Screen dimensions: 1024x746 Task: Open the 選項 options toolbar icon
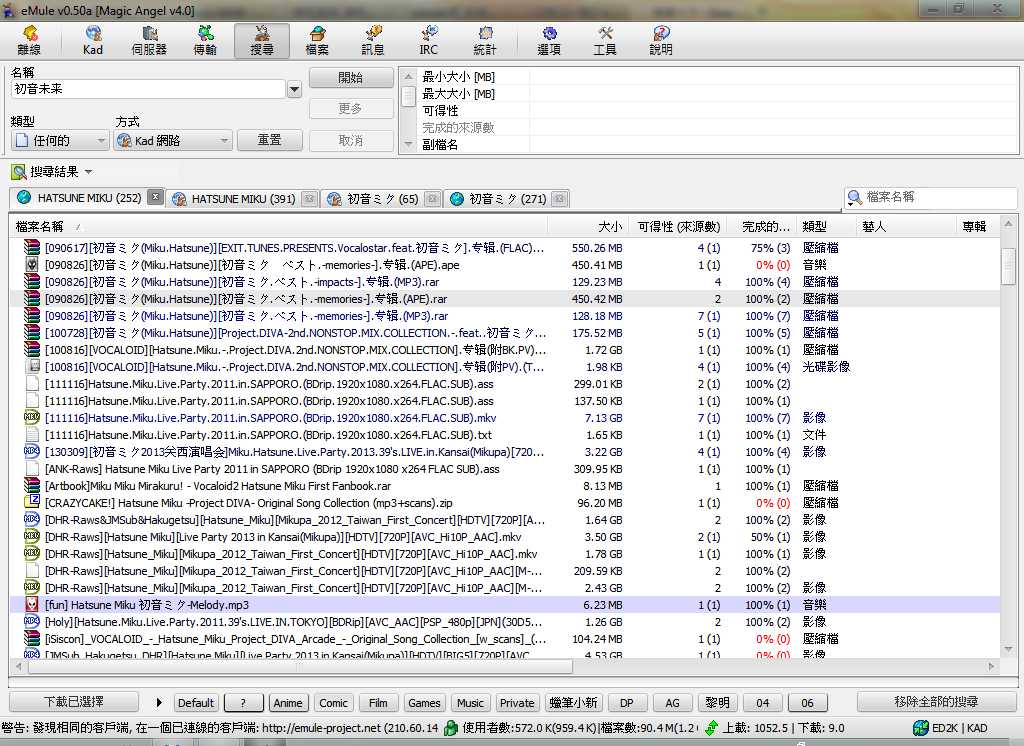pyautogui.click(x=549, y=41)
